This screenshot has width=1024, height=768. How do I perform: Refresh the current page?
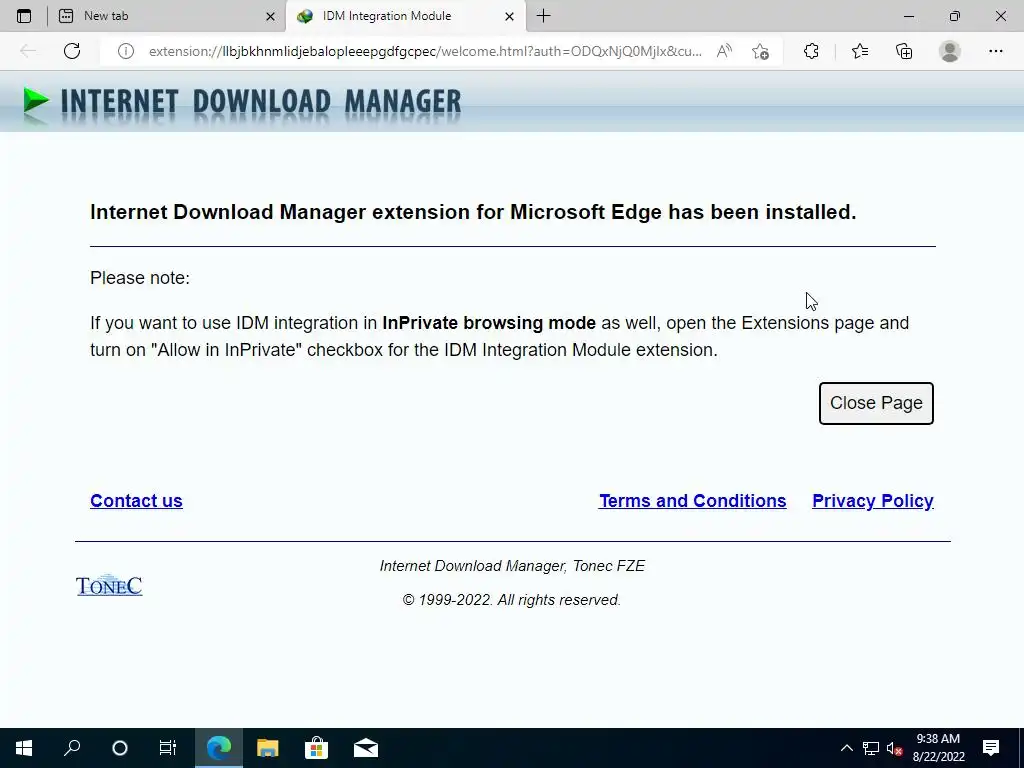(x=72, y=51)
